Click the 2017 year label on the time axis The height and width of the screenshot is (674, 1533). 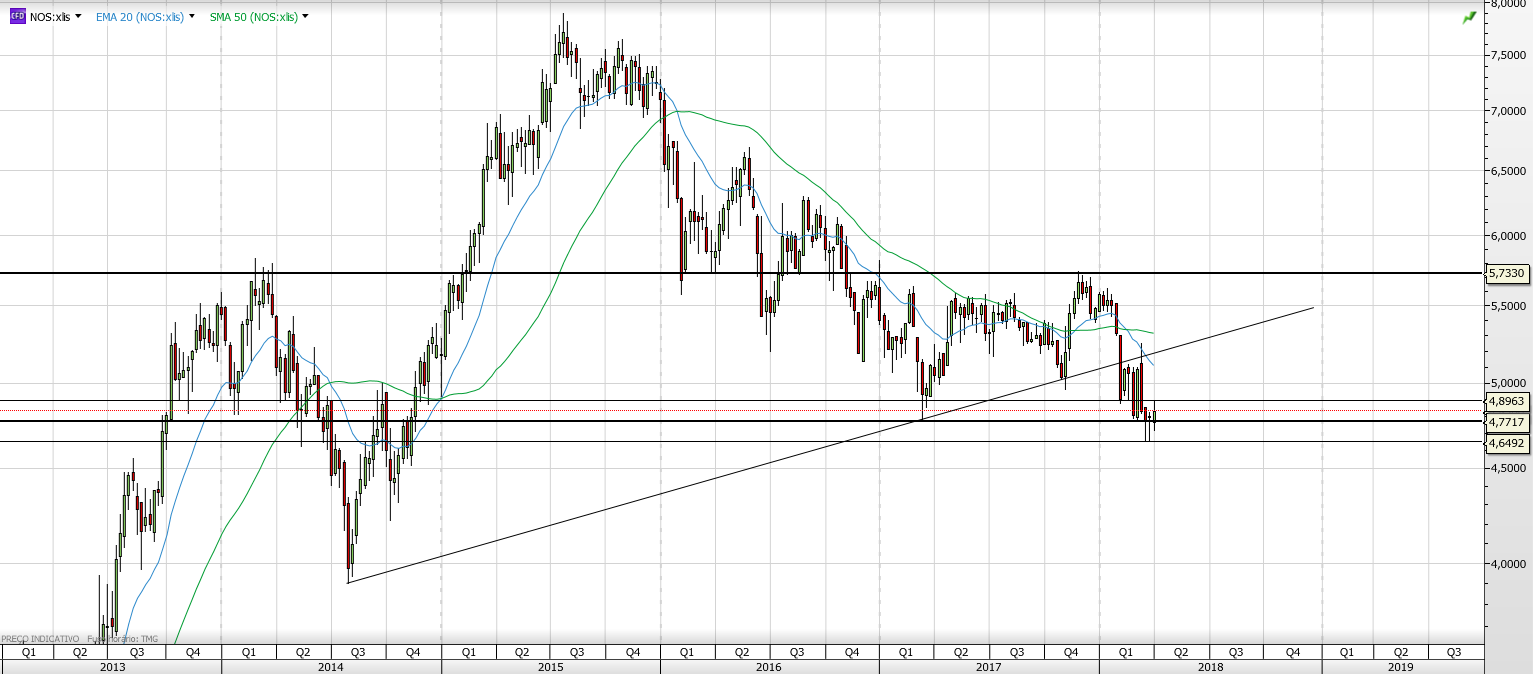tap(989, 666)
